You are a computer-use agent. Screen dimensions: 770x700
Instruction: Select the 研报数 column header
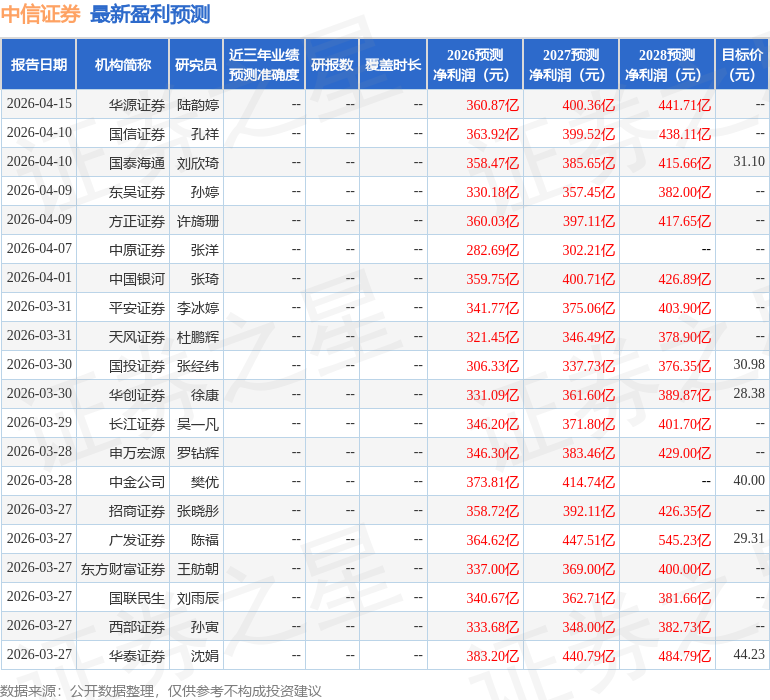click(332, 64)
